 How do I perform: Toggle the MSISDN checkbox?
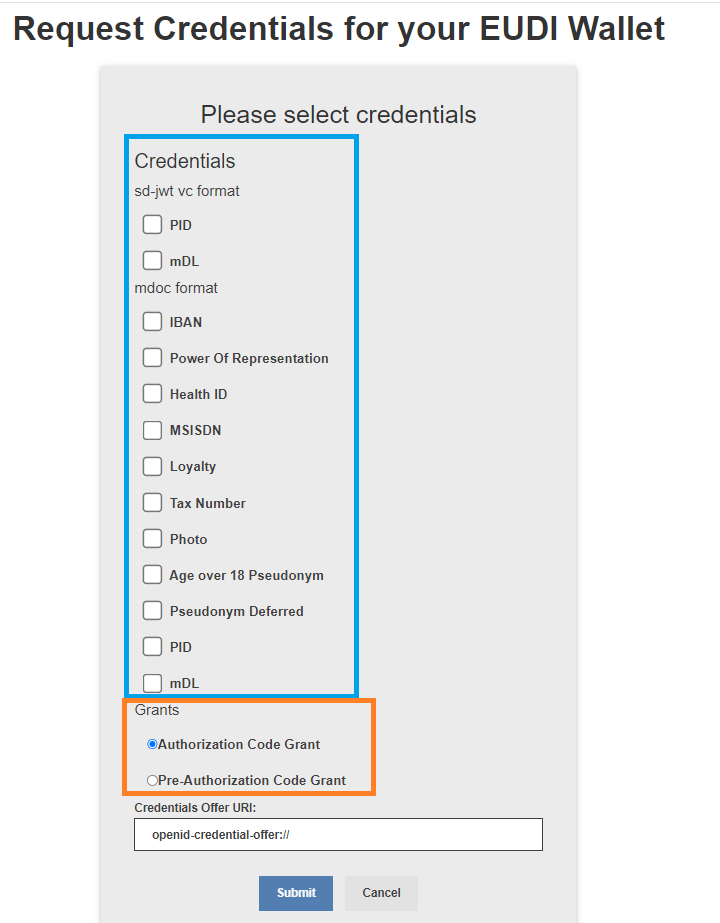[152, 430]
